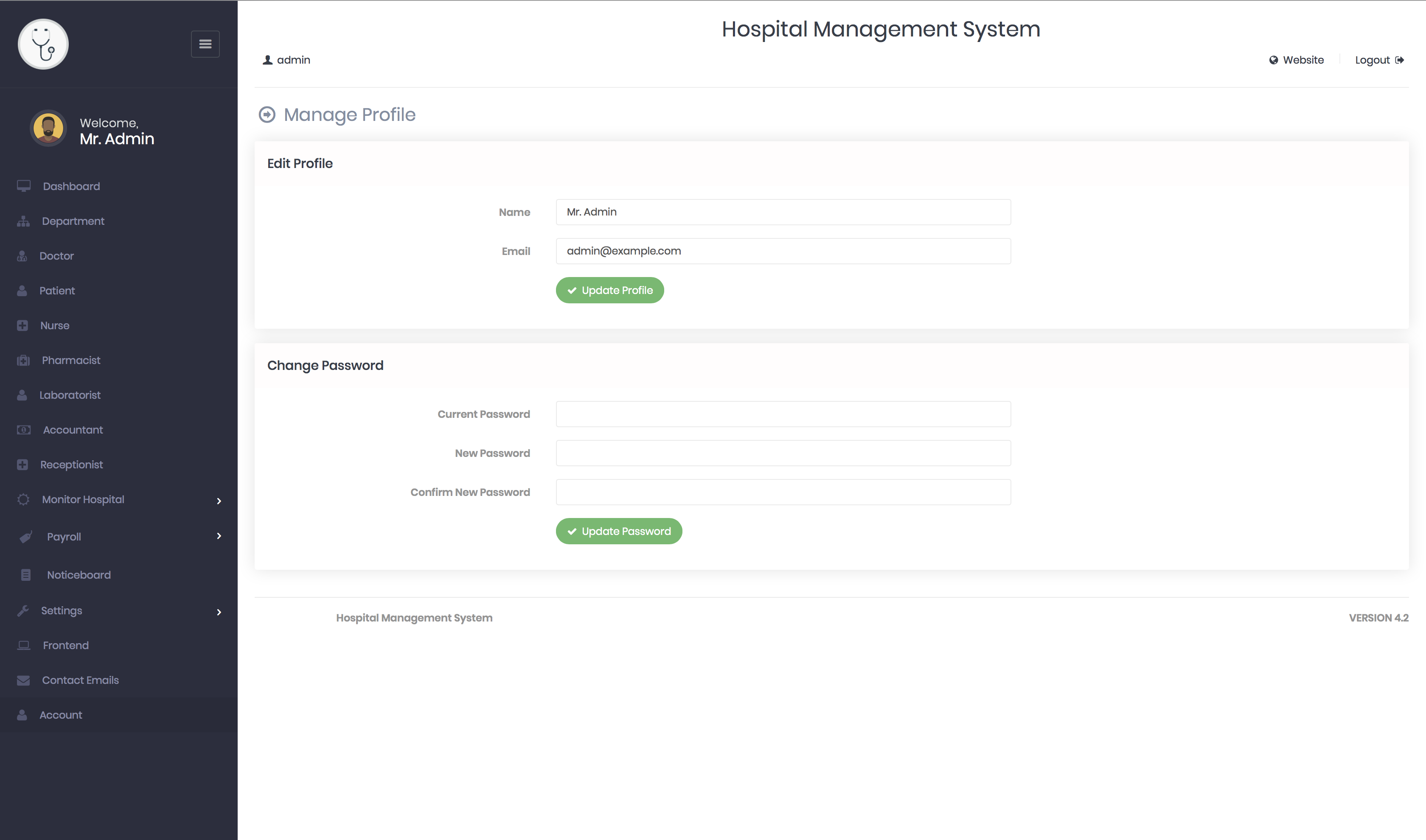This screenshot has width=1426, height=840.
Task: Expand the Settings submenu chevron
Action: pyautogui.click(x=219, y=612)
